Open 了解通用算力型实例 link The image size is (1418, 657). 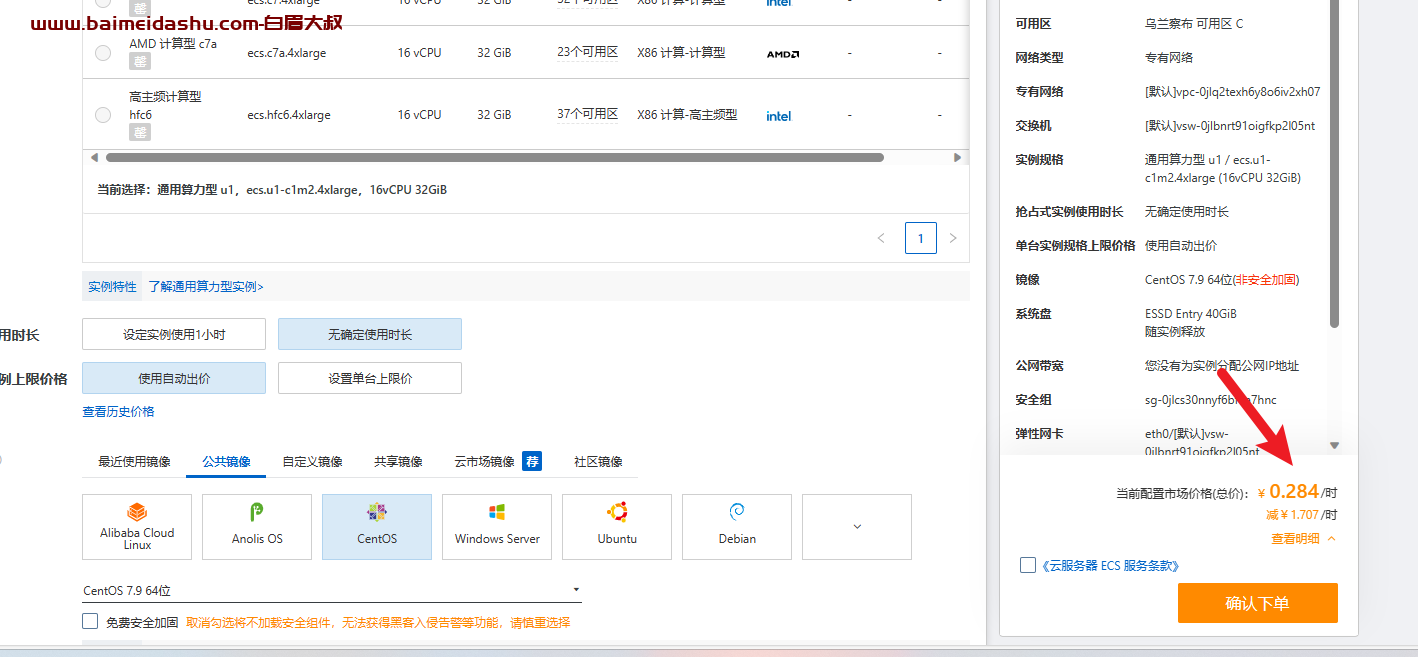click(206, 286)
